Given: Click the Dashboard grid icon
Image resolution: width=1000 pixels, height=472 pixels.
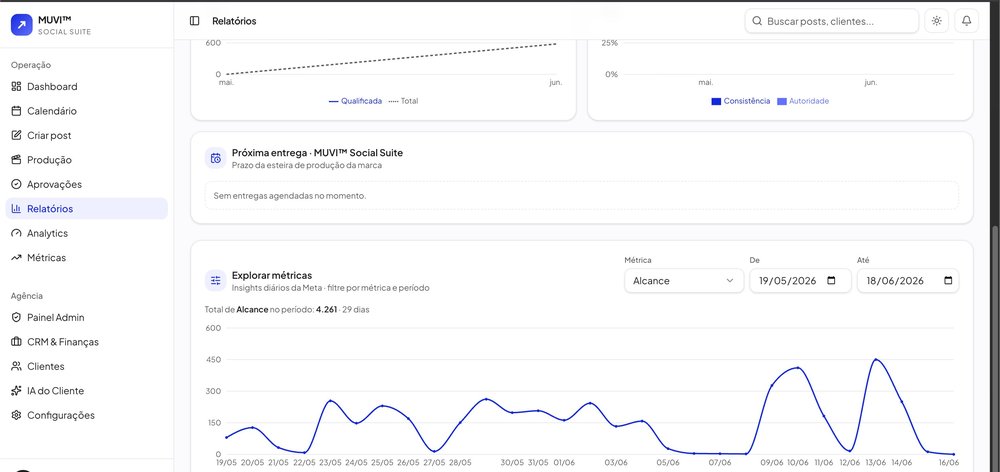Looking at the screenshot, I should (17, 87).
